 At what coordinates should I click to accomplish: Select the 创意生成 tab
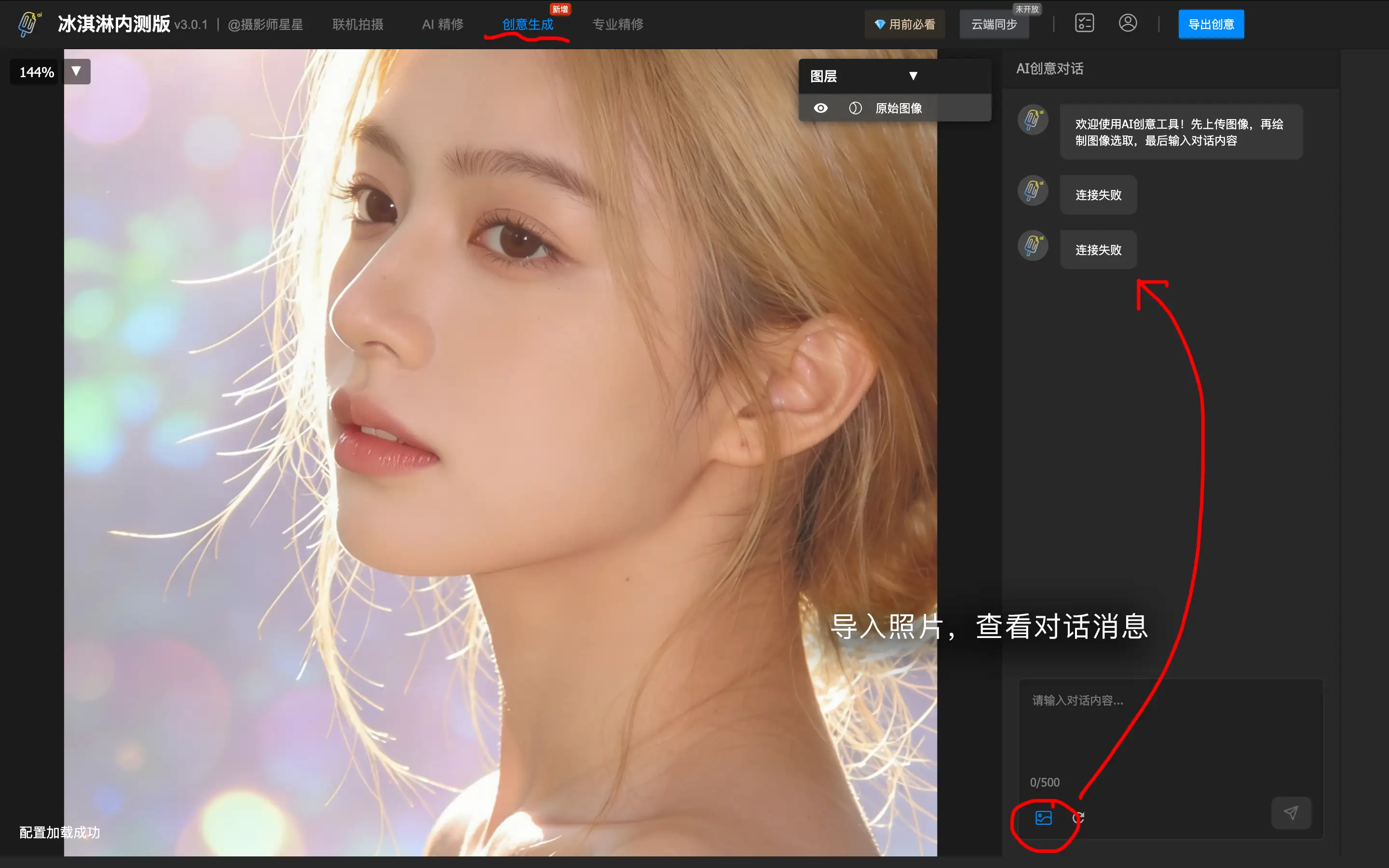[528, 24]
